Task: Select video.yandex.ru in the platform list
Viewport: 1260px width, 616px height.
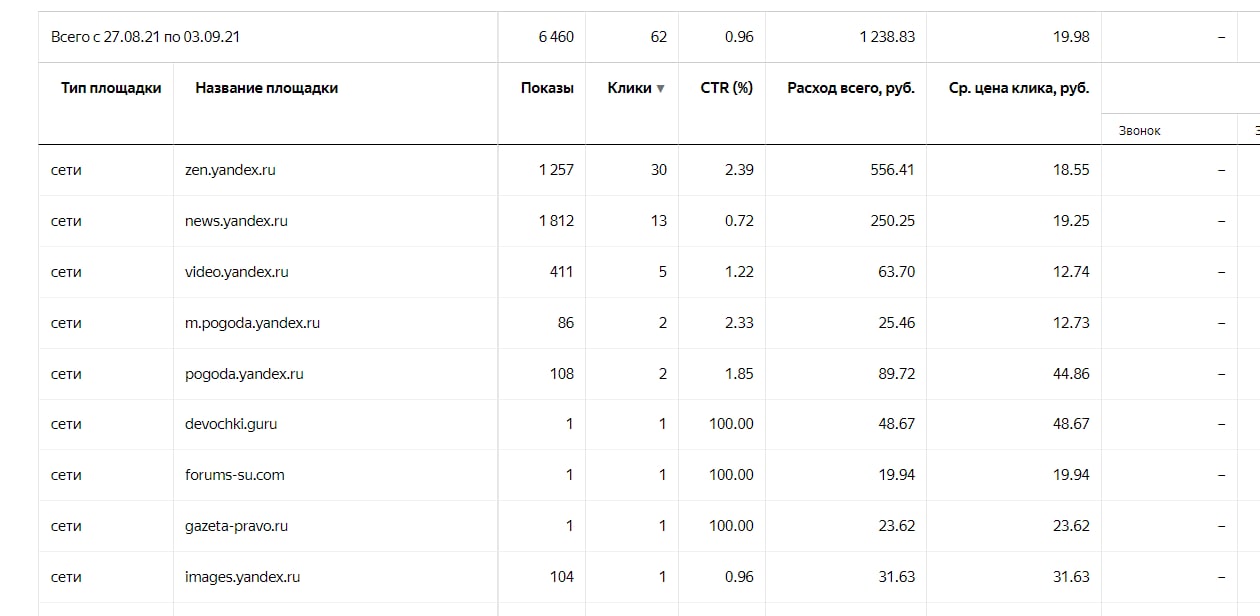Action: pyautogui.click(x=237, y=272)
